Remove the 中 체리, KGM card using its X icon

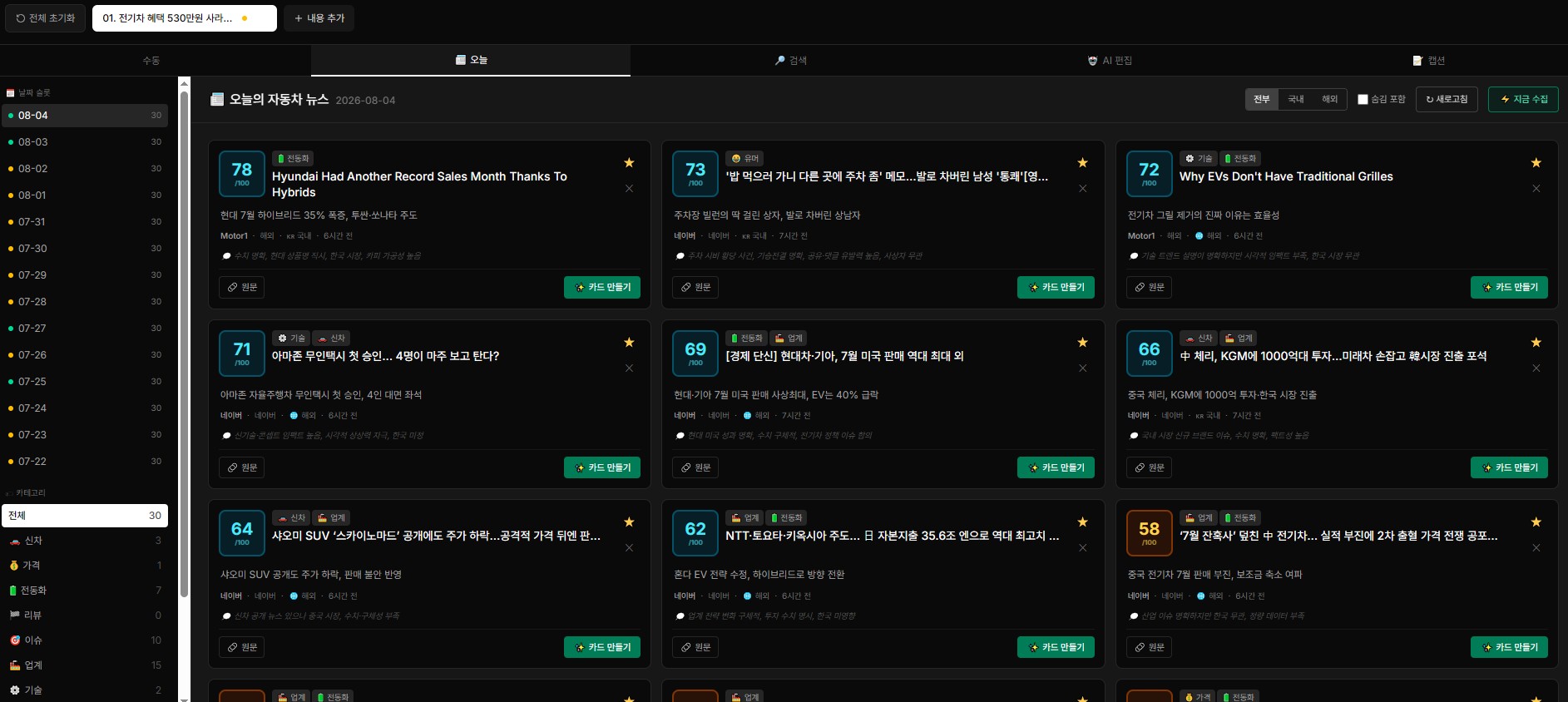[x=1536, y=368]
